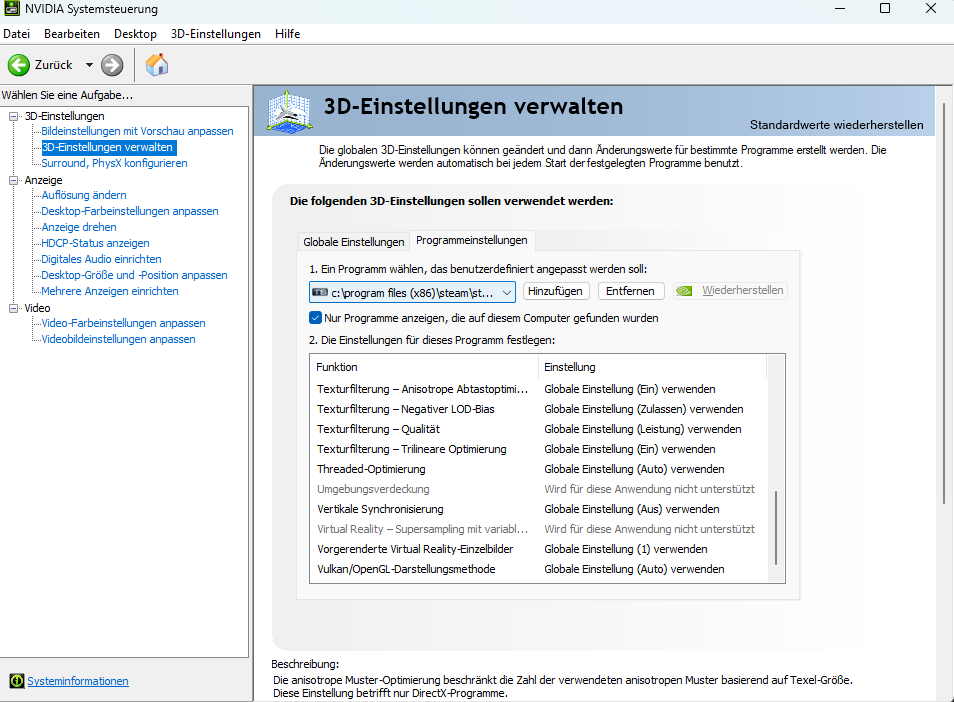Open Surround, PhysX konfigurieren
The width and height of the screenshot is (954, 702).
coord(114,163)
